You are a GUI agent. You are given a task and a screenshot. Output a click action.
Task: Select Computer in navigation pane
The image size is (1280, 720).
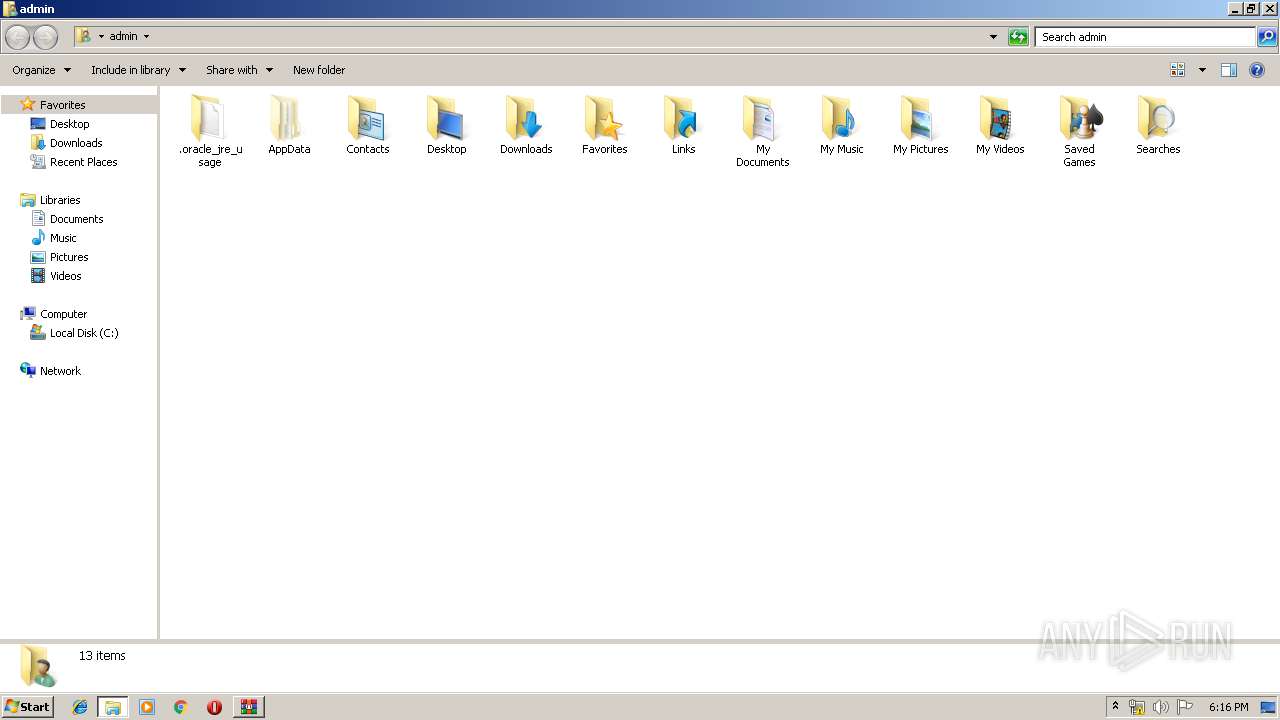(x=63, y=314)
